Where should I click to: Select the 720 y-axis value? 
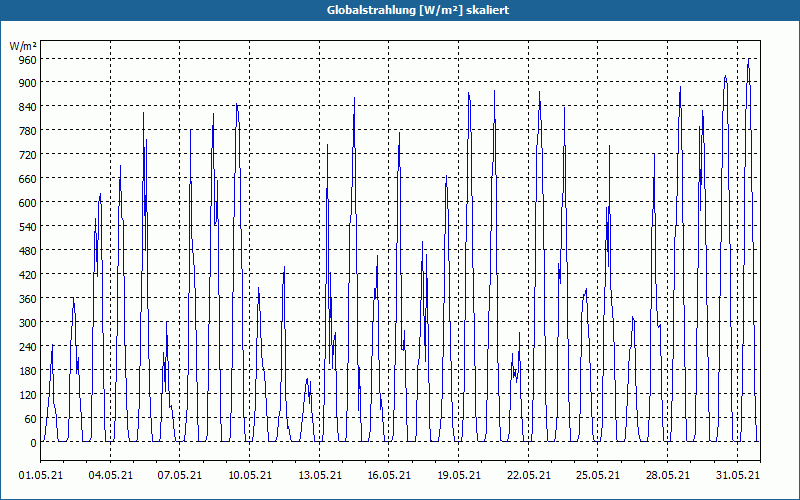[x=28, y=155]
